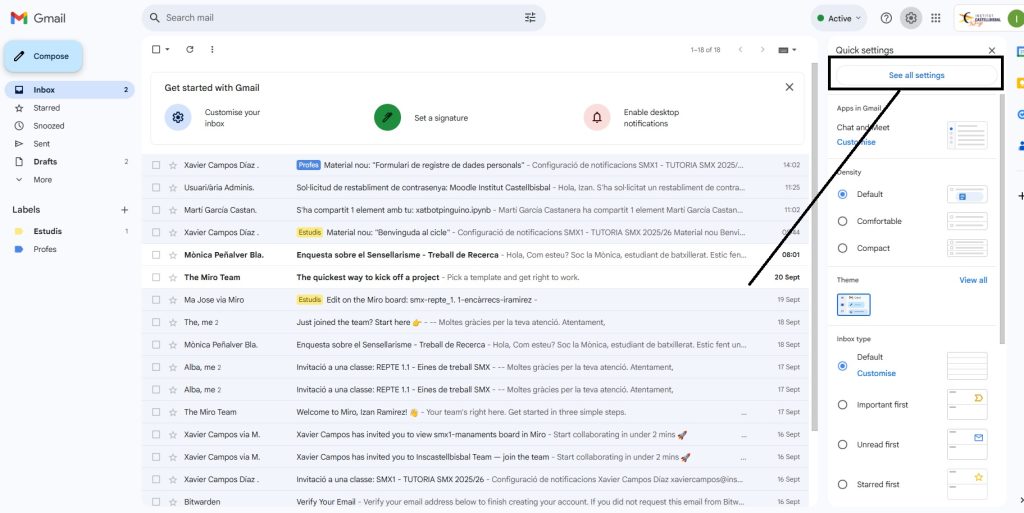Select checkbox for Martí García Castan. email
1024x513 pixels.
tap(156, 210)
